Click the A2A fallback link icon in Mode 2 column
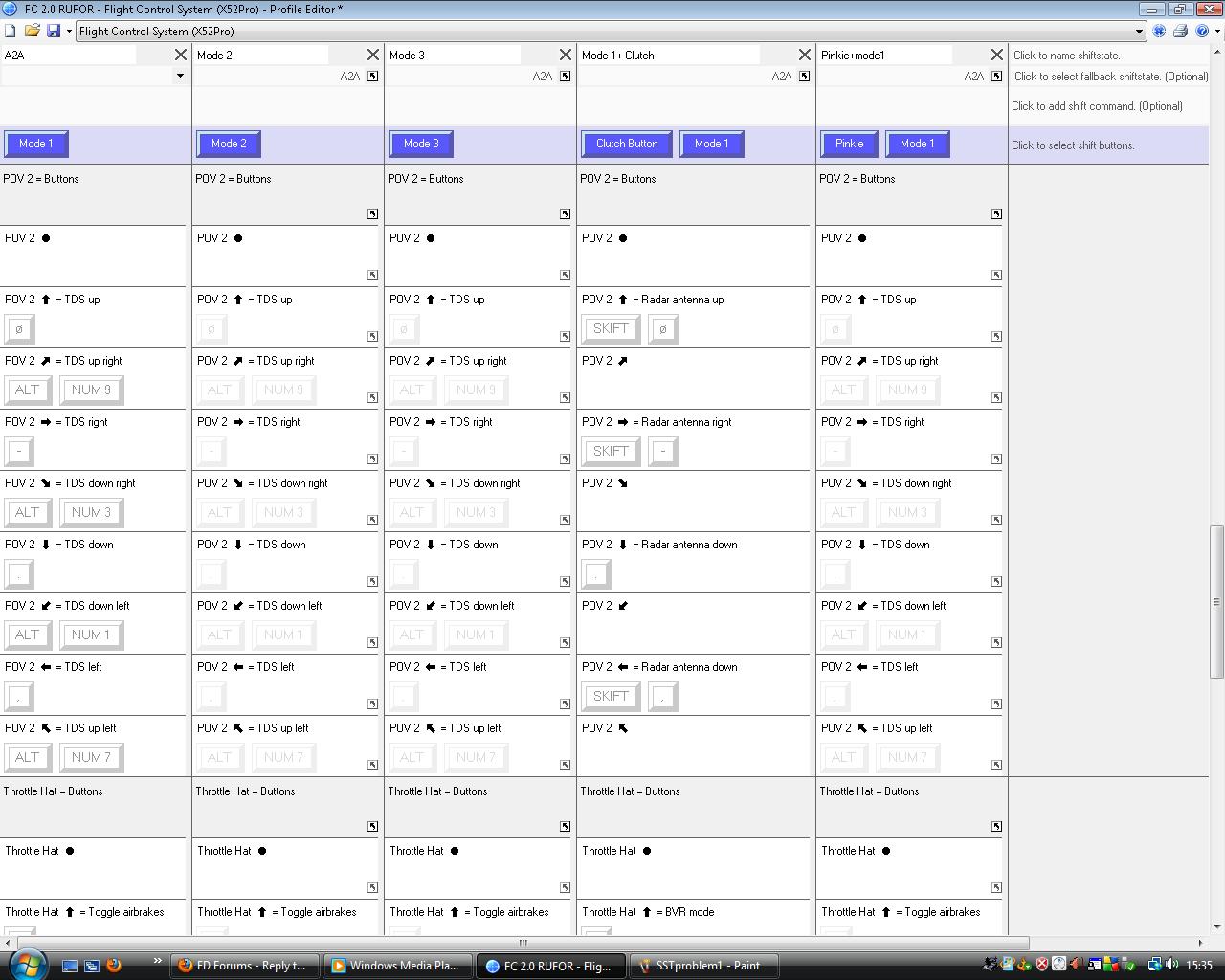Screen dimensions: 1225x980 (x=372, y=76)
